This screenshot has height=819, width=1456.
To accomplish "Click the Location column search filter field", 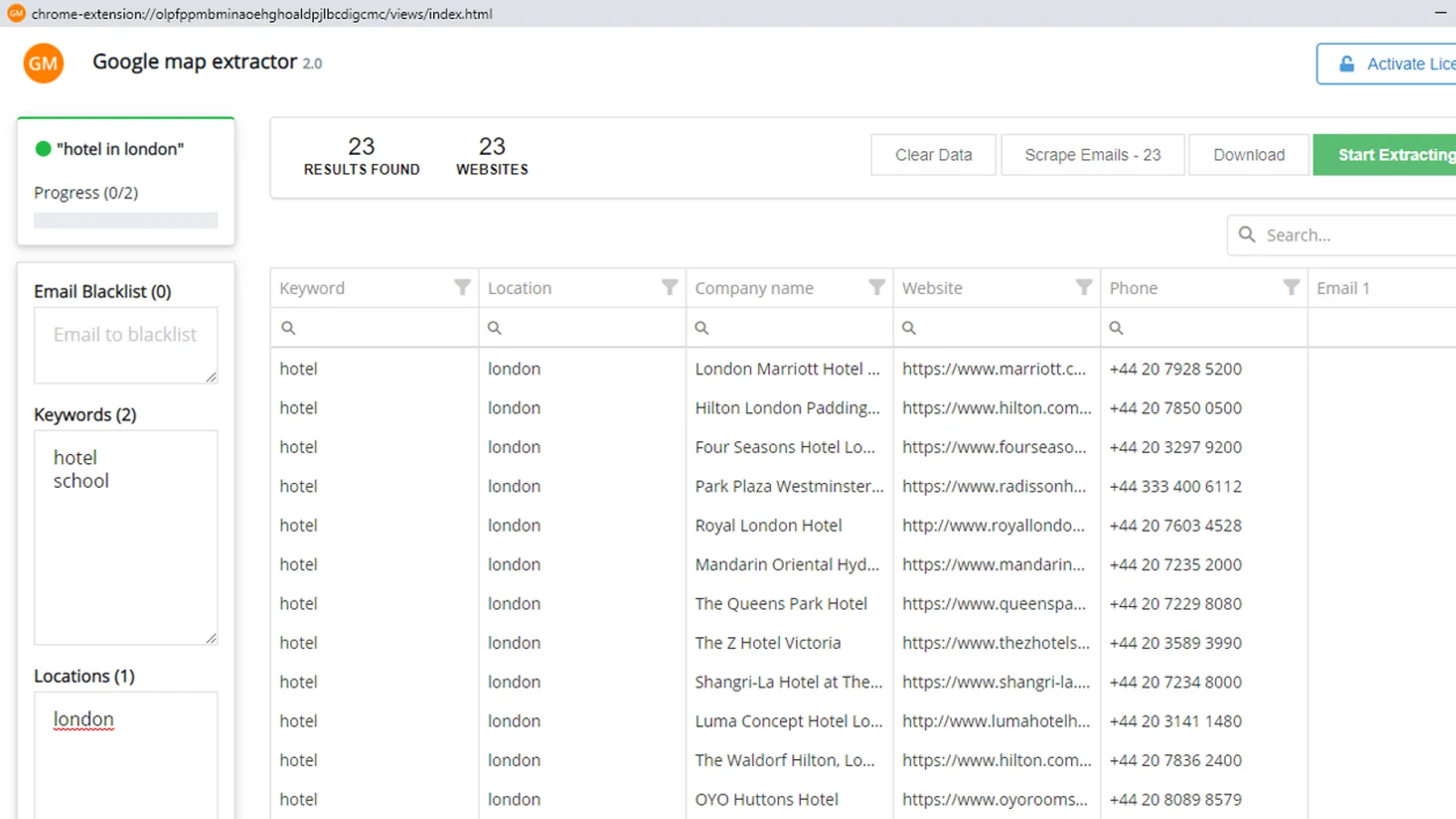I will point(582,328).
